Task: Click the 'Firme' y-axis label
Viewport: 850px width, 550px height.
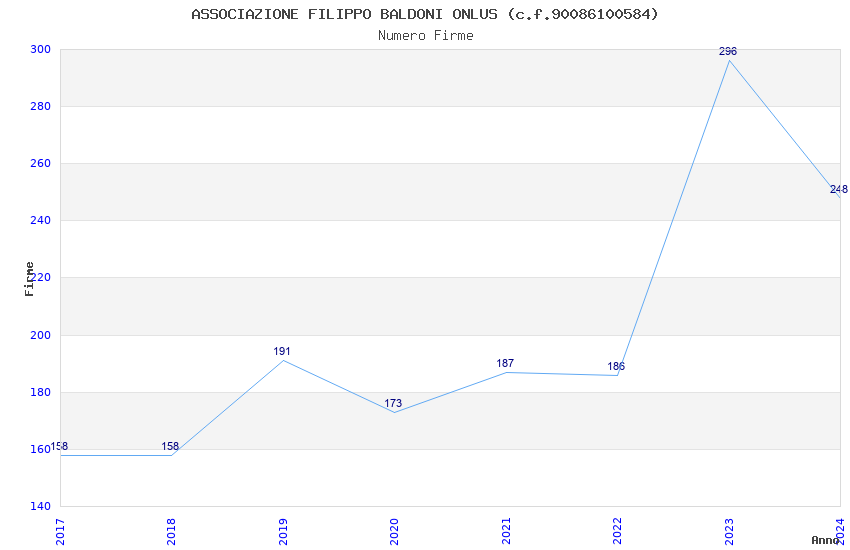Action: click(29, 279)
